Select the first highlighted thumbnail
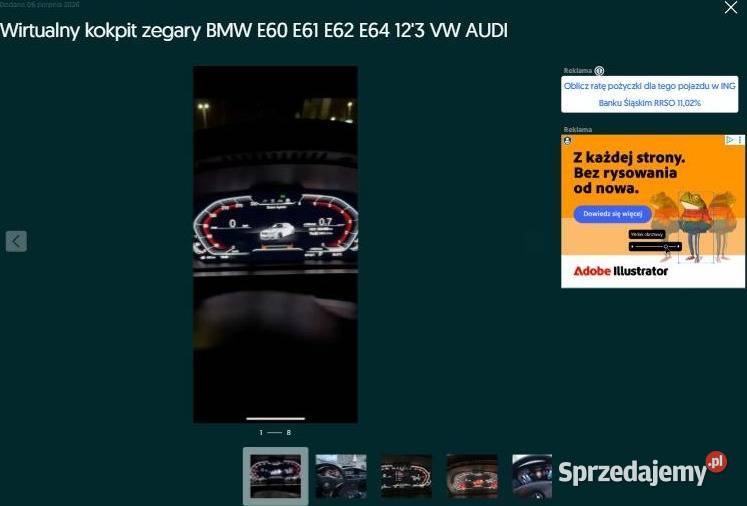747x506 pixels. [275, 476]
